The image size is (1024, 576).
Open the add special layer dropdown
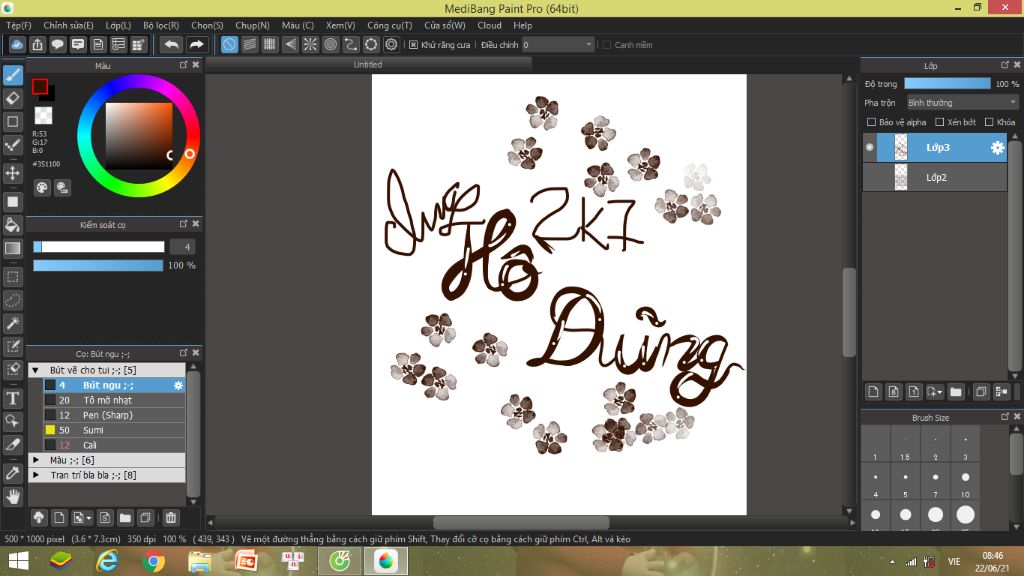(935, 392)
